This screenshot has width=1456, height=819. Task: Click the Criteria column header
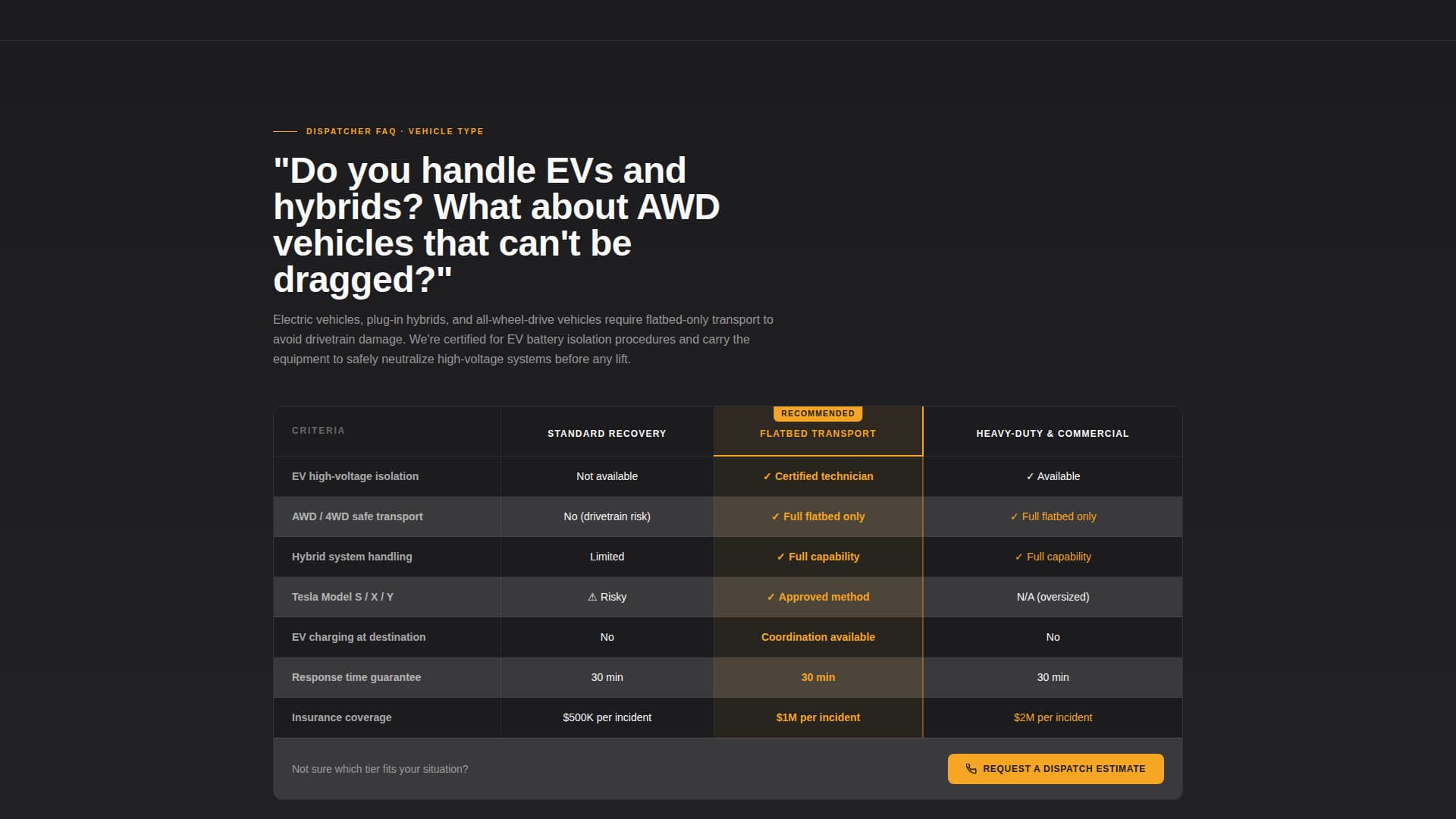coord(318,431)
